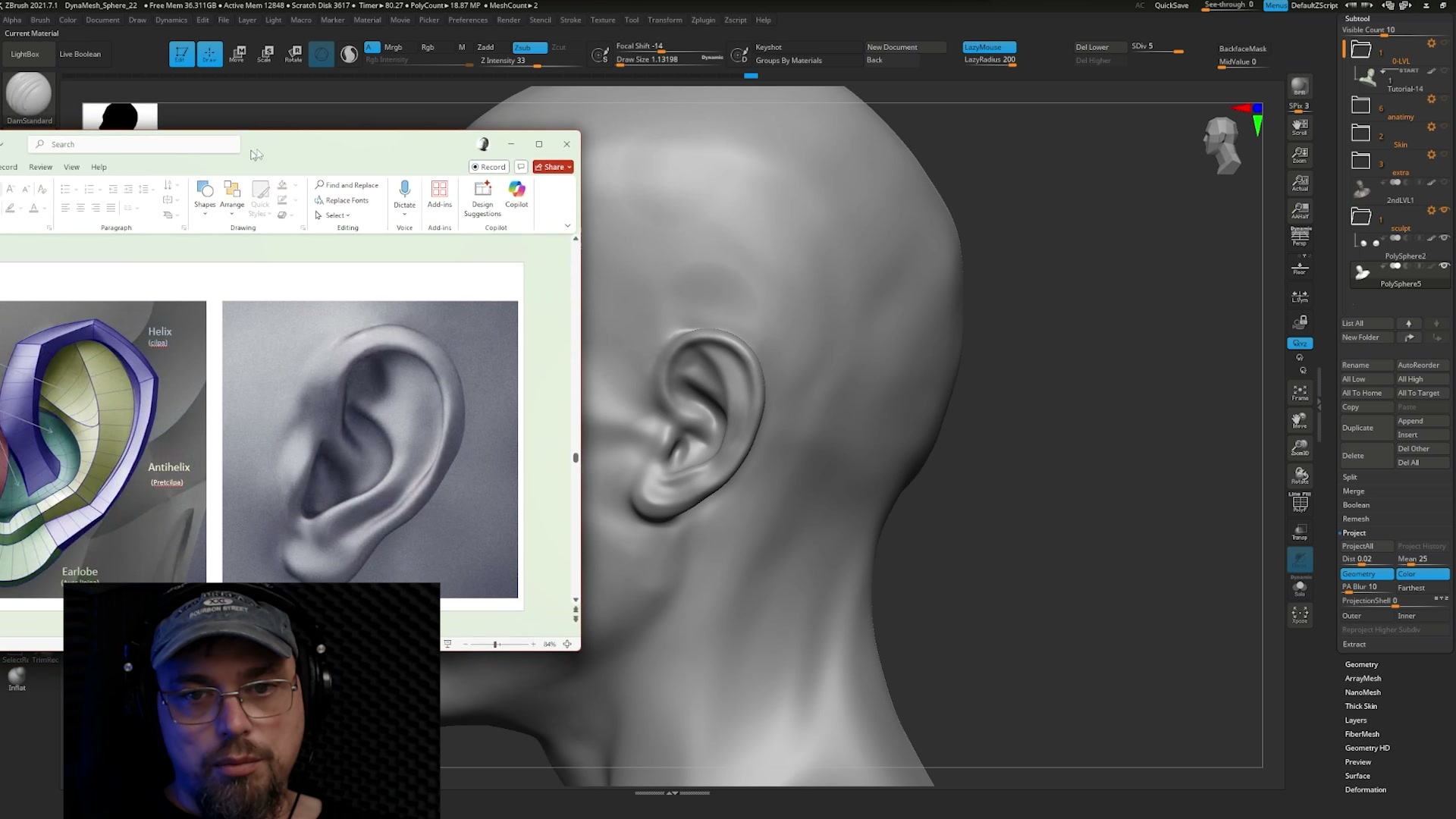This screenshot has width=1456, height=819.
Task: Toggle the LazyMouse button
Action: pos(989,47)
